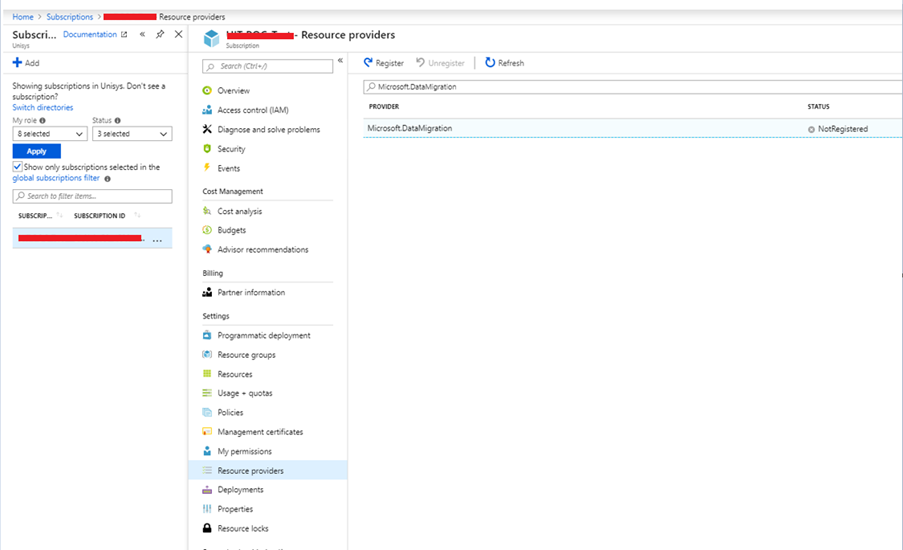Click the PROVIDER column header
This screenshot has height=550, width=903.
[x=384, y=107]
